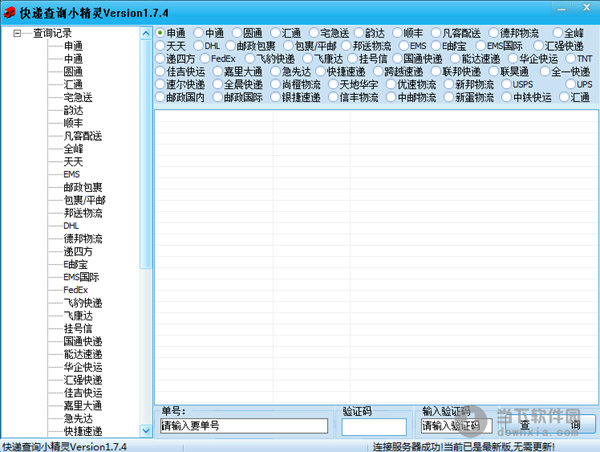Click the 单号 tracking number input field

(x=244, y=426)
